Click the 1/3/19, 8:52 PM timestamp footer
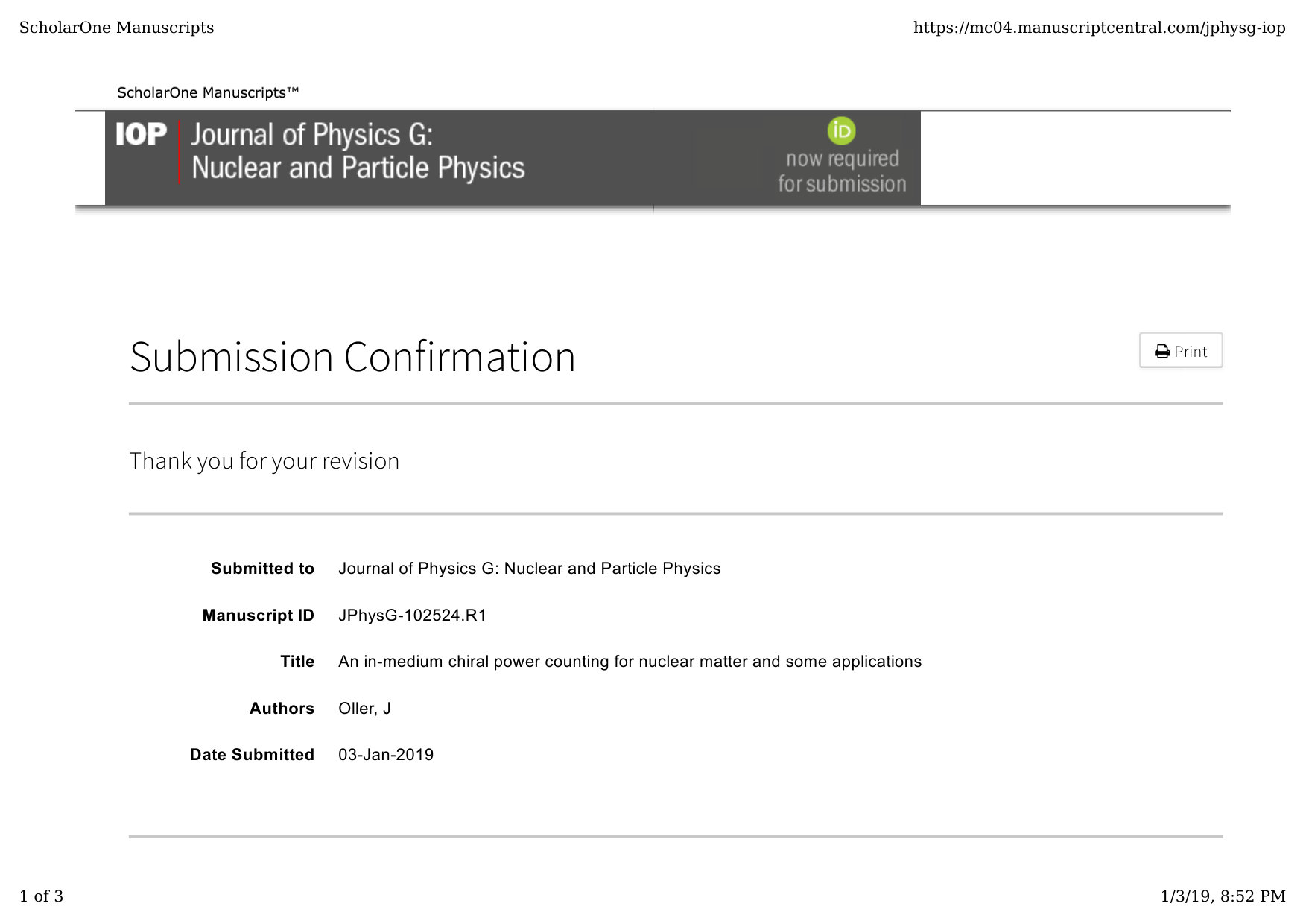Image resolution: width=1306 pixels, height=924 pixels. [x=1223, y=896]
